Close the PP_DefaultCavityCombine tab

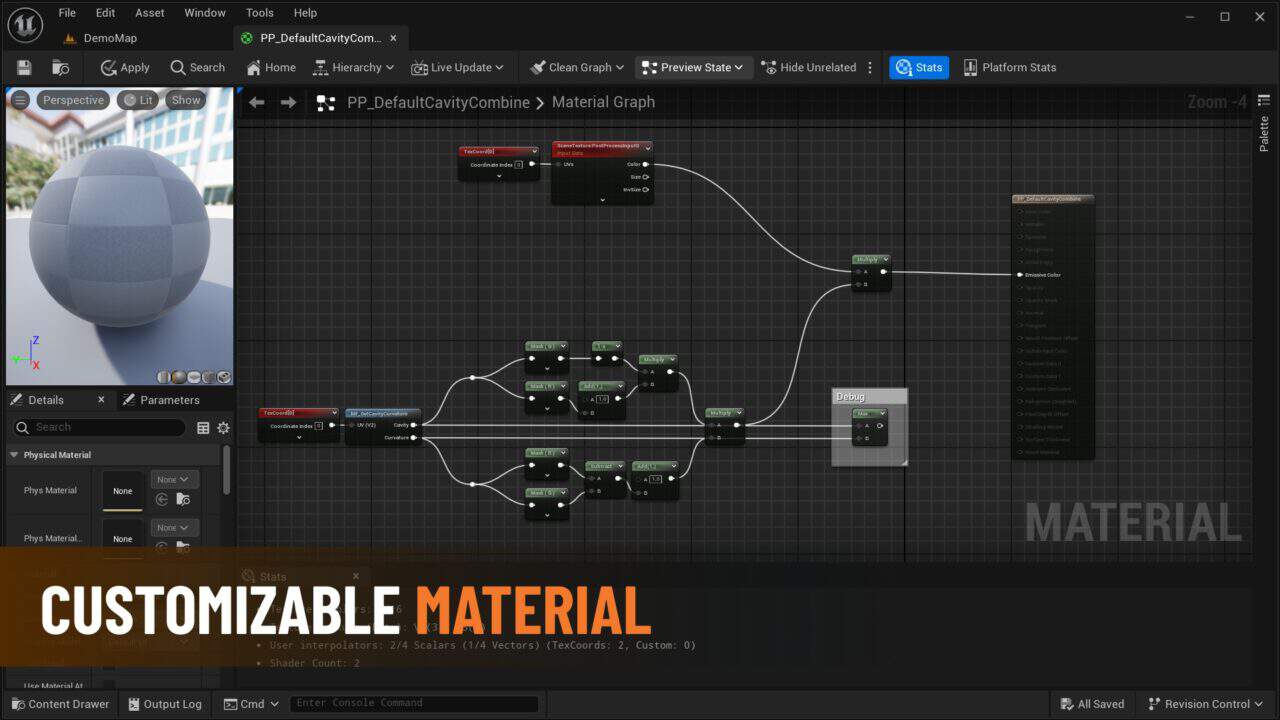(393, 38)
